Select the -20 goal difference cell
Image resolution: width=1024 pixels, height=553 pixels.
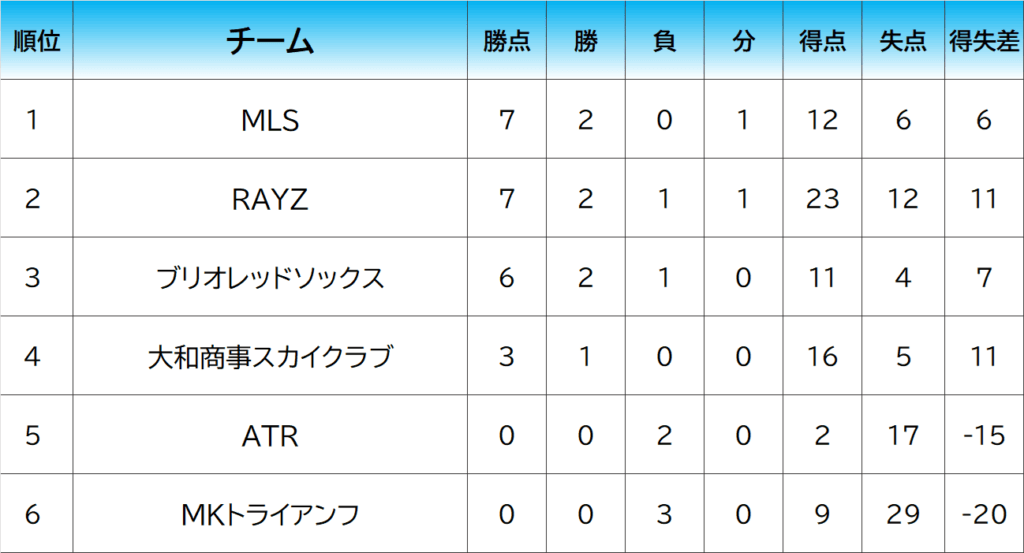click(984, 514)
